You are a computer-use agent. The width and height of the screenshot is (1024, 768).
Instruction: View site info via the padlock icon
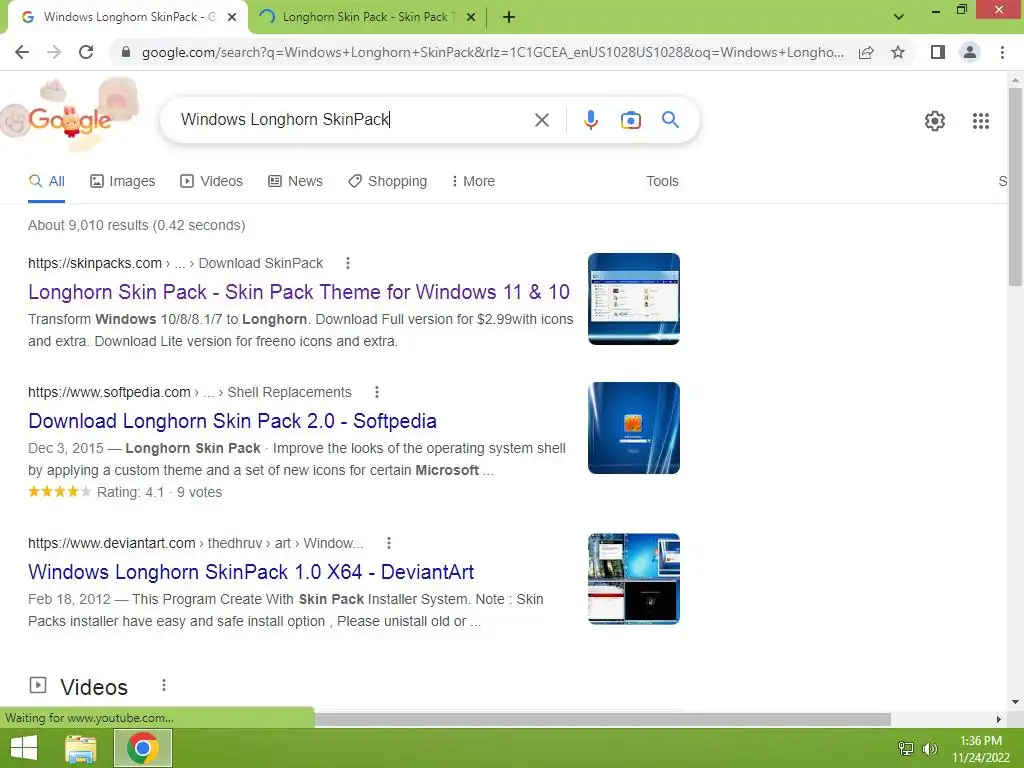point(126,52)
